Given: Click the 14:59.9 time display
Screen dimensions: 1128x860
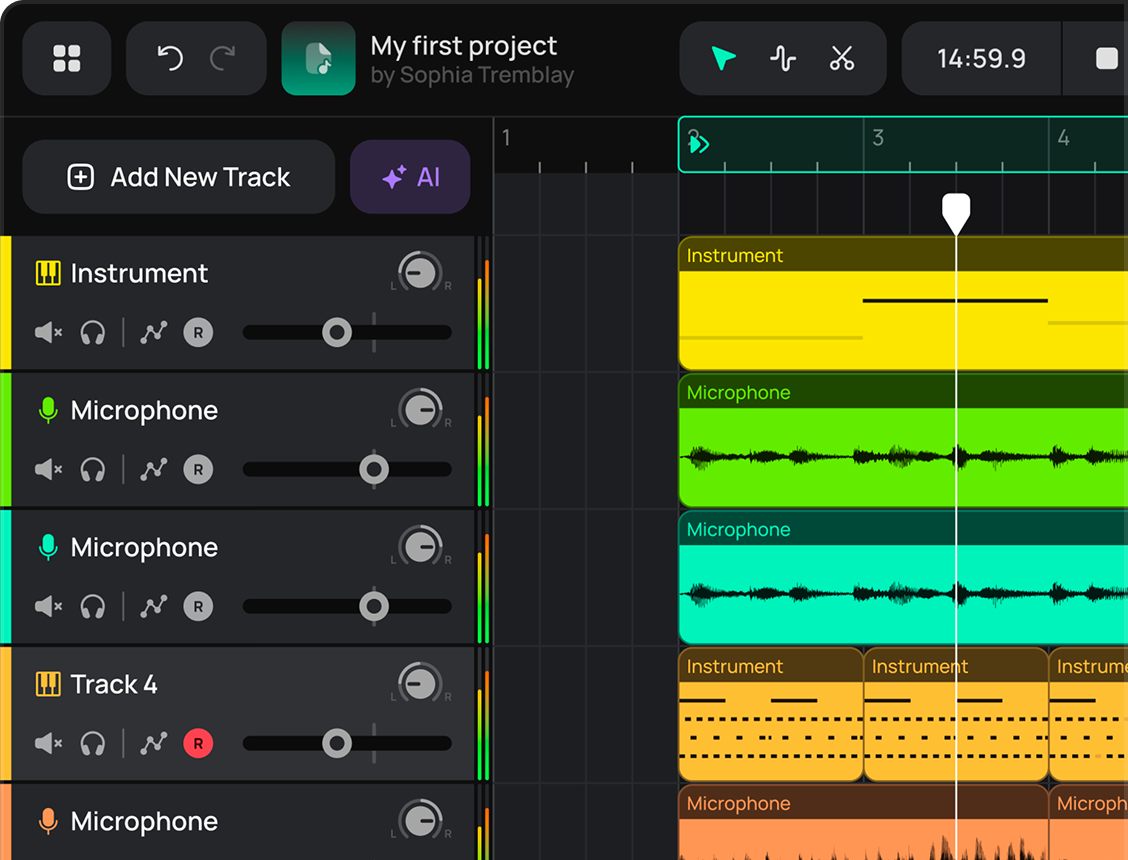Looking at the screenshot, I should point(981,59).
